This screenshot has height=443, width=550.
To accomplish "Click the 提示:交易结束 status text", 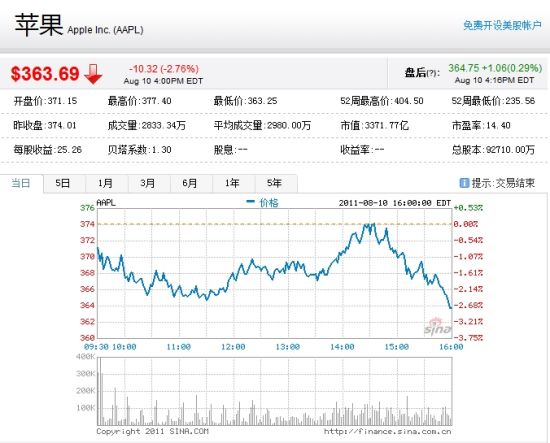I will (x=503, y=183).
